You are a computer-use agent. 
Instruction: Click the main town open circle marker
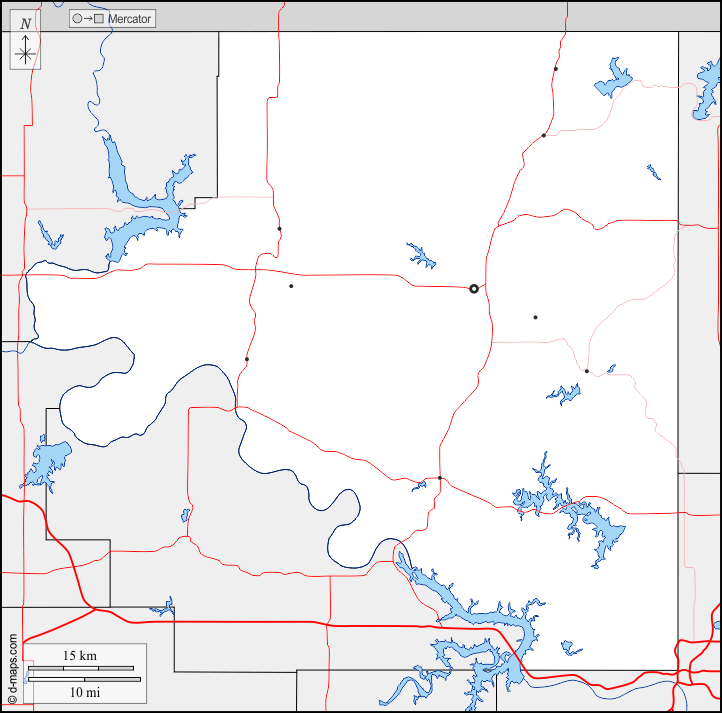[474, 289]
